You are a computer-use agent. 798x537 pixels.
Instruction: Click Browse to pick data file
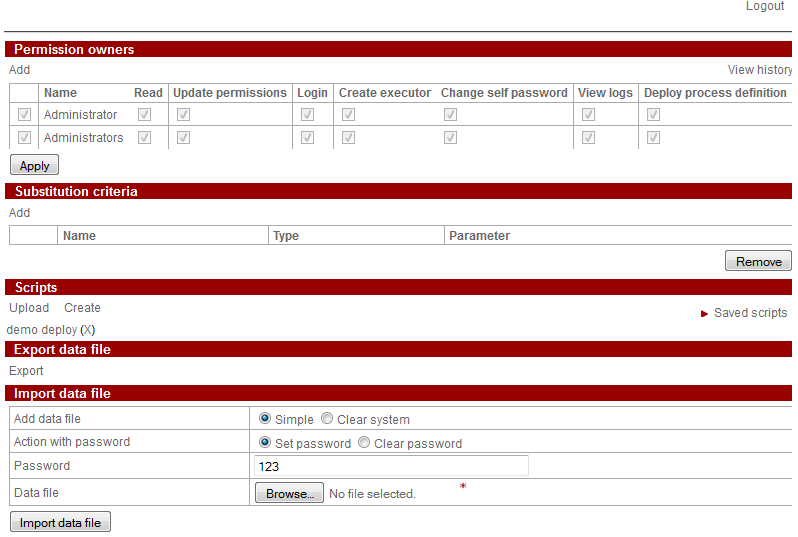pyautogui.click(x=289, y=493)
